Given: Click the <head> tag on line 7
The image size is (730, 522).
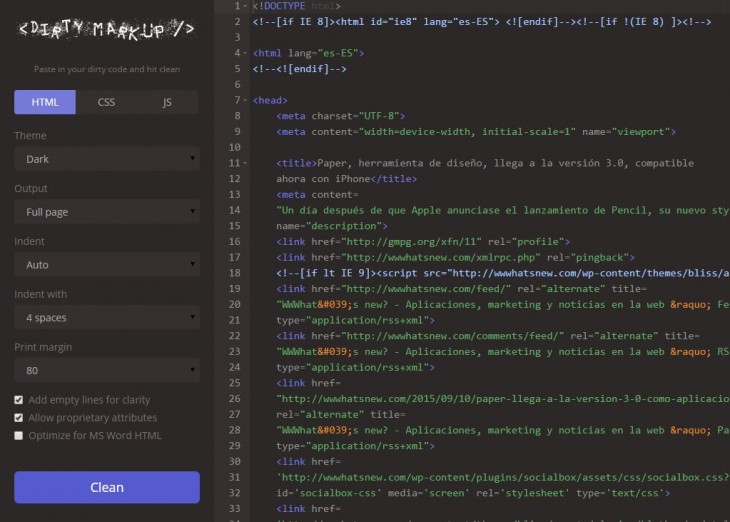Looking at the screenshot, I should pyautogui.click(x=270, y=100).
